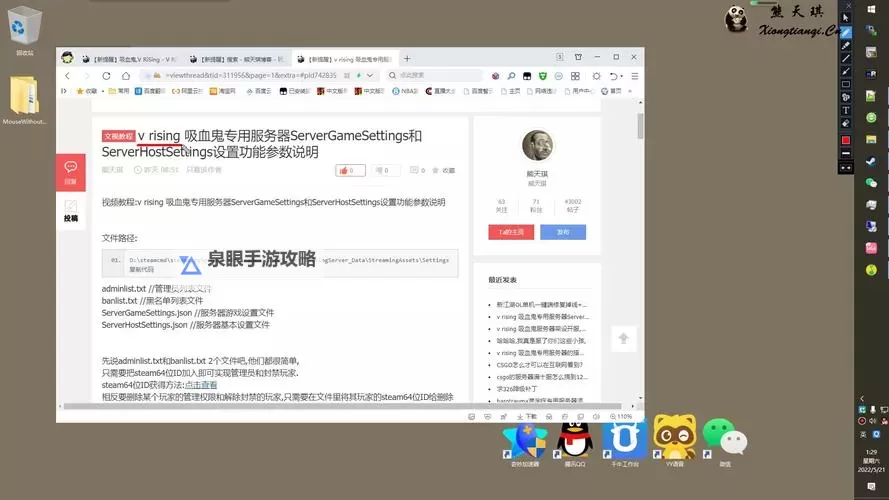Go back with the browser back arrow
Image resolution: width=889 pixels, height=500 pixels.
67,75
